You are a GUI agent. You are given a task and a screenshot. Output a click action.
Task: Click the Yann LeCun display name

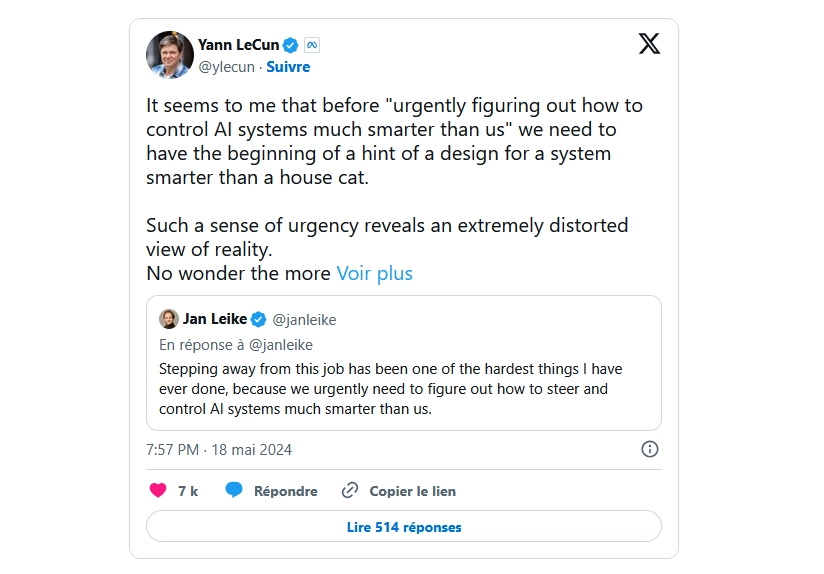[x=238, y=45]
